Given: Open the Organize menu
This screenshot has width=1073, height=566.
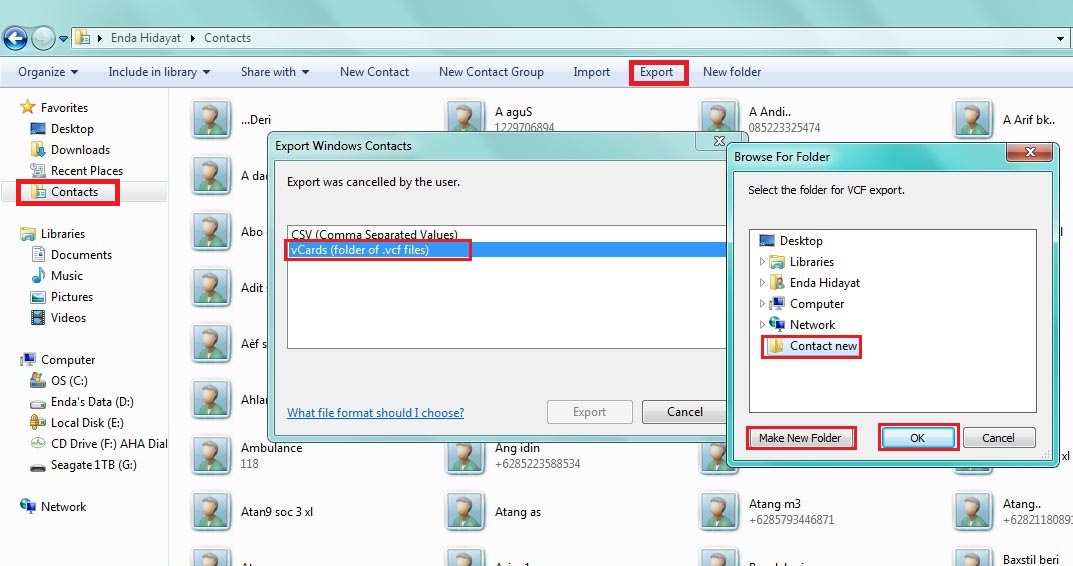Looking at the screenshot, I should tap(48, 72).
